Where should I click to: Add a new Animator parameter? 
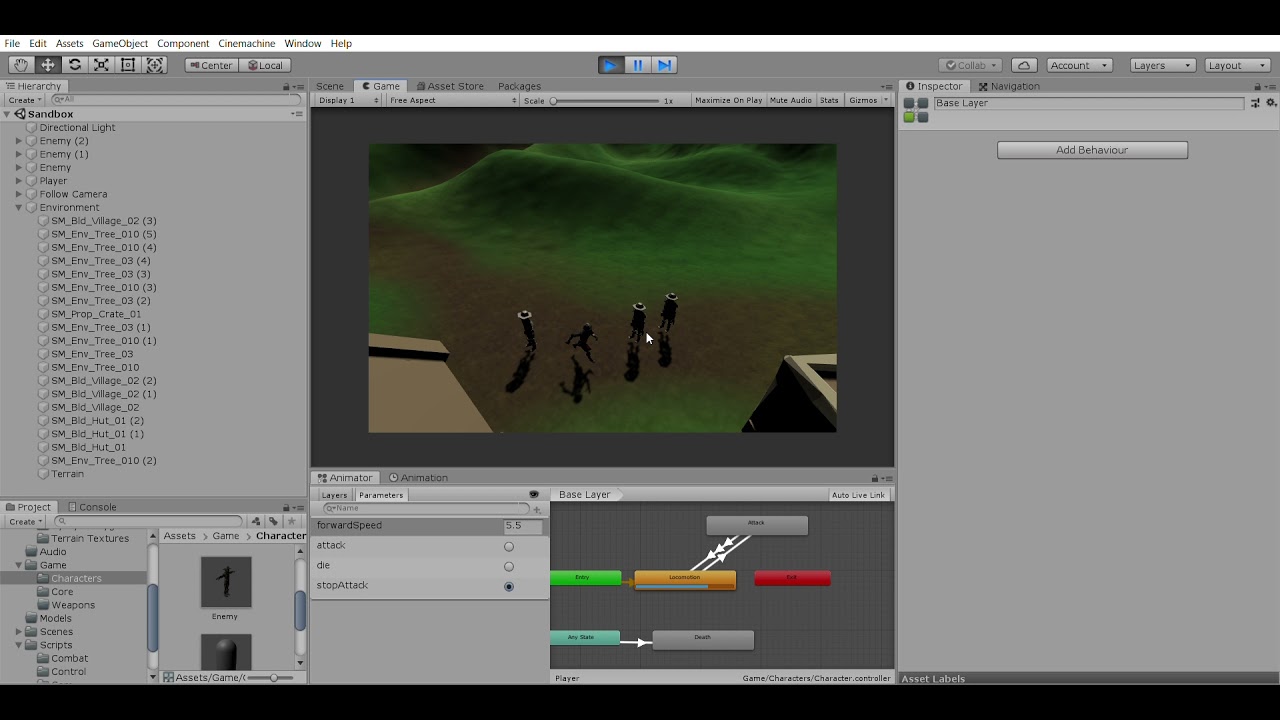pos(537,509)
